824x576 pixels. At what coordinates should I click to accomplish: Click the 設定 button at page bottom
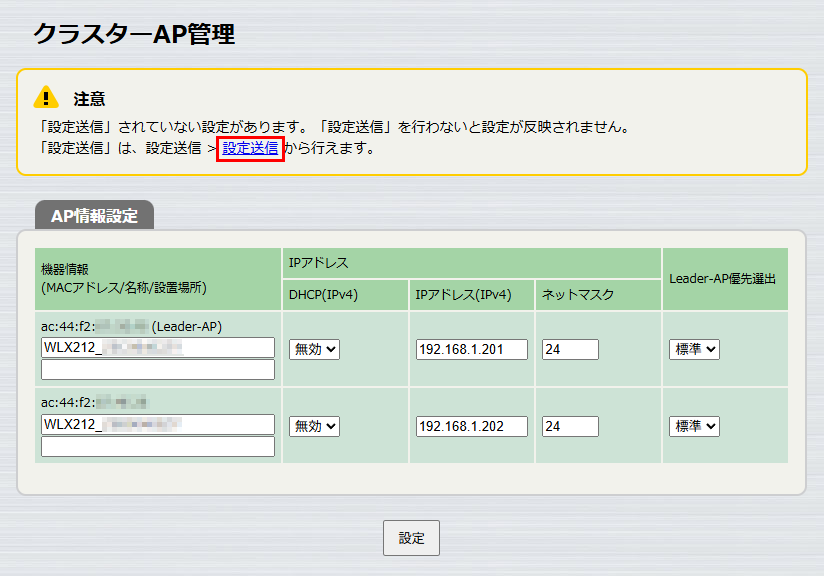click(x=411, y=537)
